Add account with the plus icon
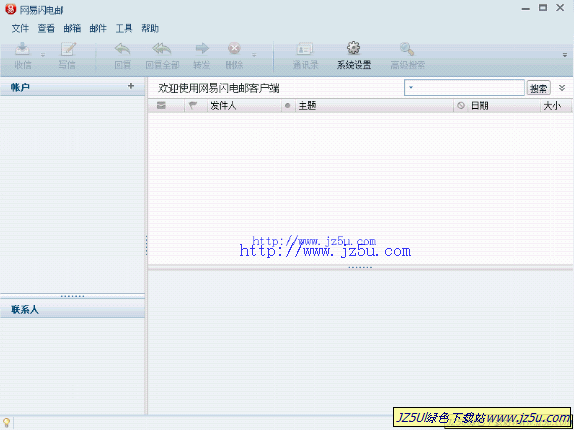 131,86
